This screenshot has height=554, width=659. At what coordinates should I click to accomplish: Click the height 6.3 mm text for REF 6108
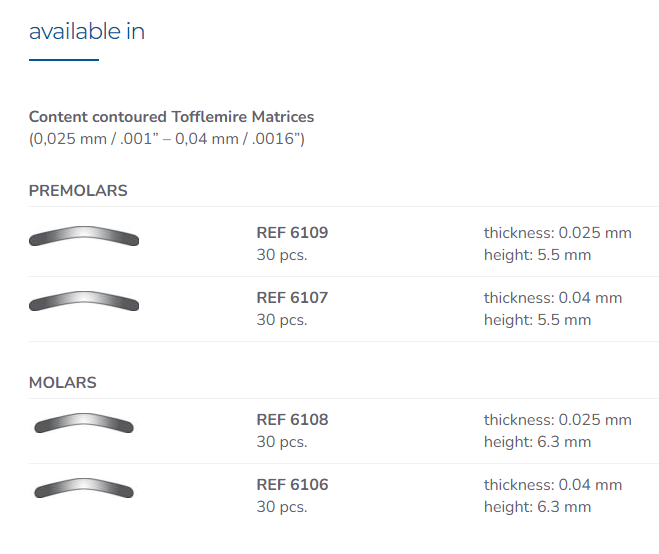pos(538,442)
